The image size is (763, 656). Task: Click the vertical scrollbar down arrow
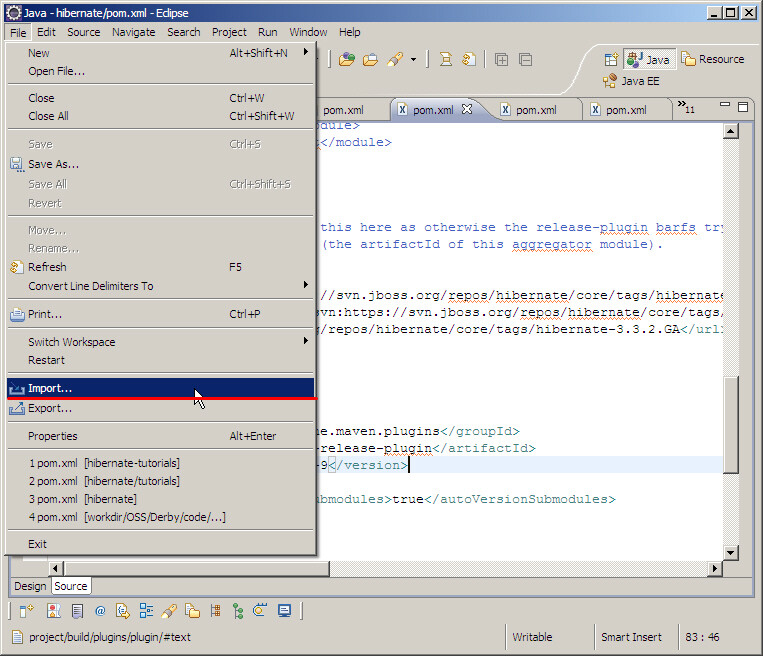[730, 552]
